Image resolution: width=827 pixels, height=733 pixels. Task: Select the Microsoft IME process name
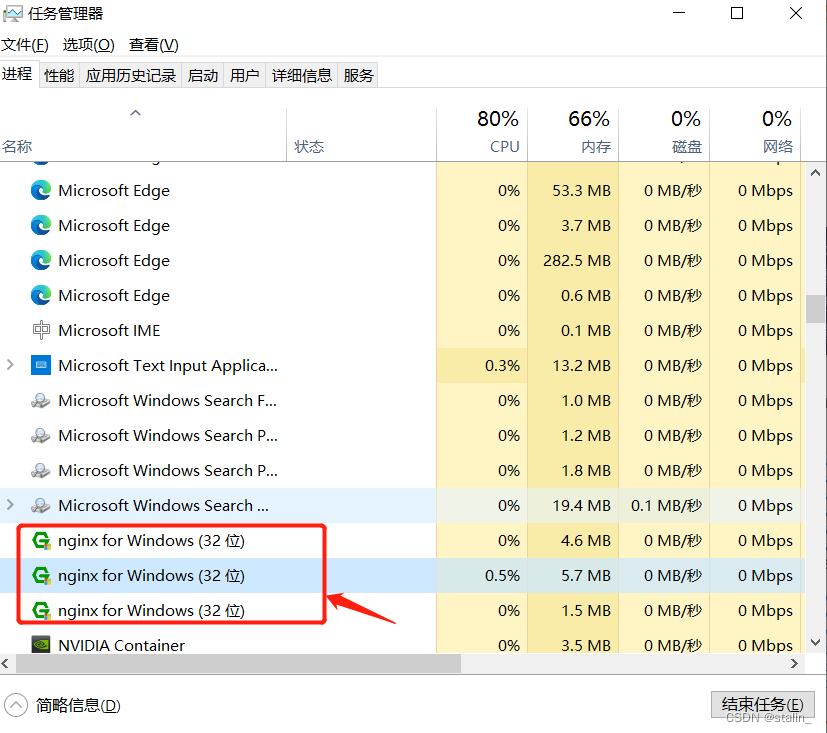pos(109,331)
